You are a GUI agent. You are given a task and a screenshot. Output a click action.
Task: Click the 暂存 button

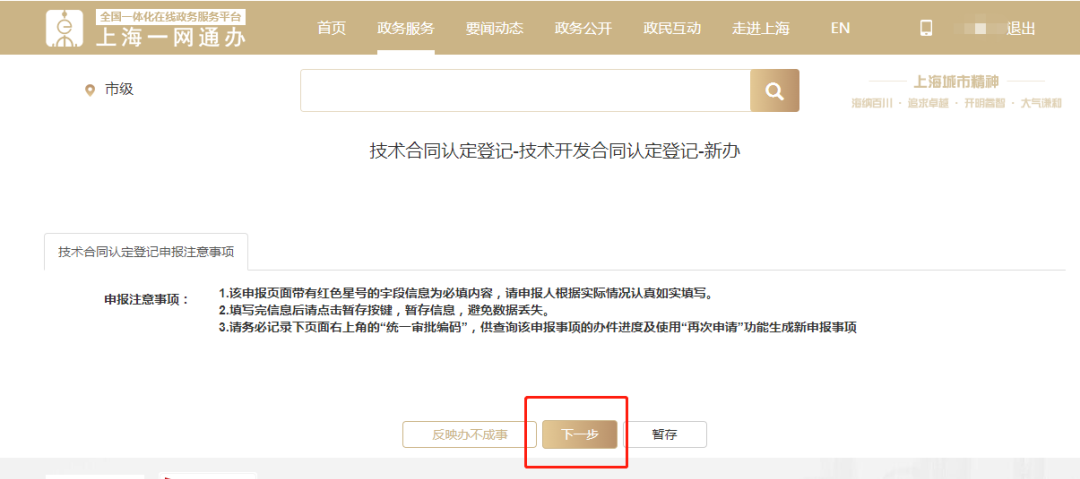[x=665, y=435]
